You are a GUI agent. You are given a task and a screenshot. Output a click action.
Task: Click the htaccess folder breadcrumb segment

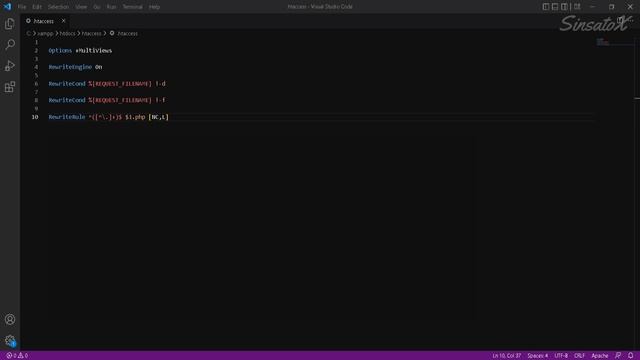(91, 33)
